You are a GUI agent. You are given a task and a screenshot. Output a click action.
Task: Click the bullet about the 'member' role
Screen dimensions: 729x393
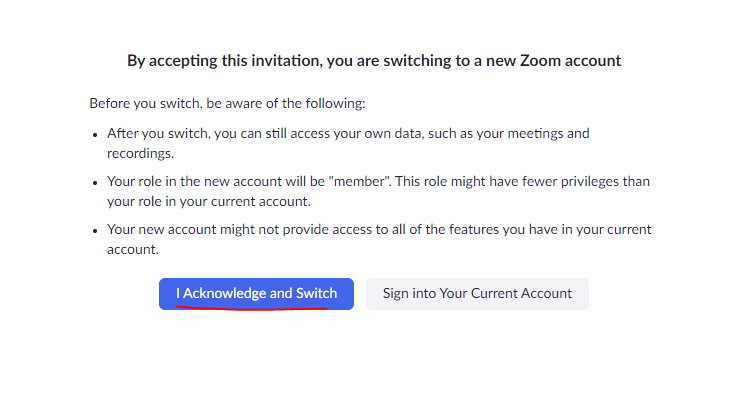click(378, 191)
